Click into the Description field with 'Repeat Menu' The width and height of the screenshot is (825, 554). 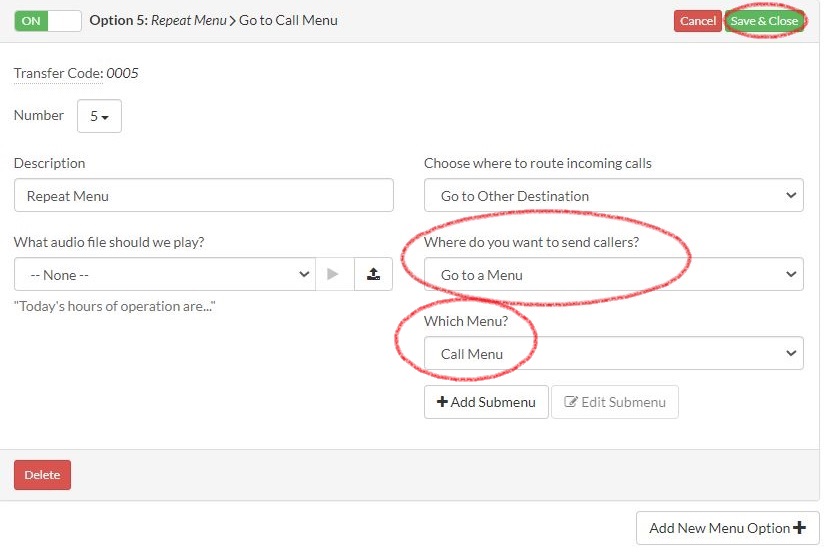[x=204, y=196]
